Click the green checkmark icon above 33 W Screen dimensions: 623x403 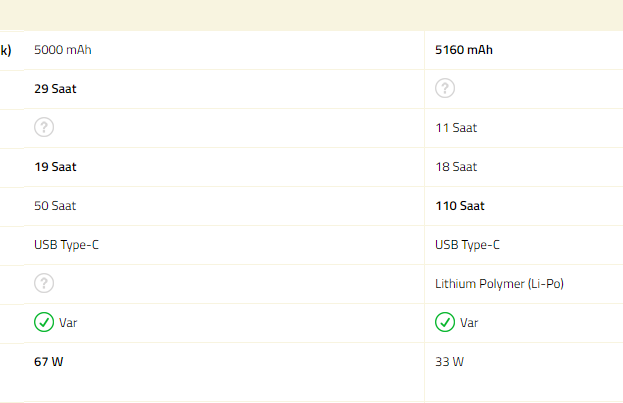tap(445, 322)
